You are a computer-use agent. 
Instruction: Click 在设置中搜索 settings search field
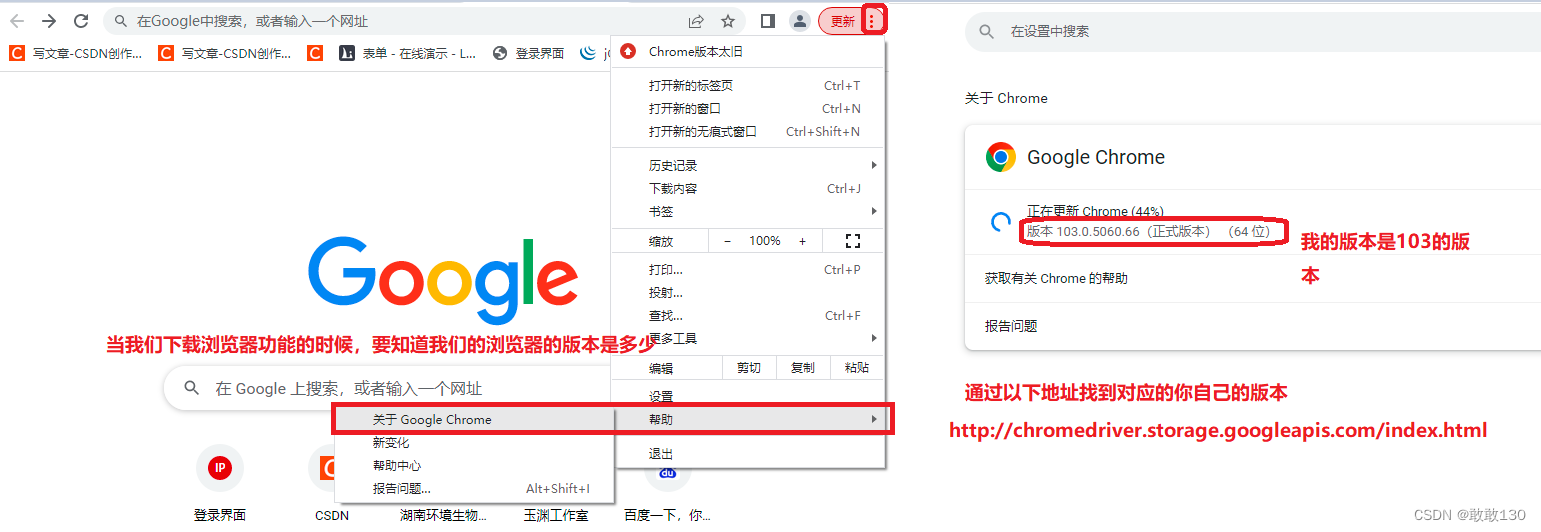pos(1253,32)
